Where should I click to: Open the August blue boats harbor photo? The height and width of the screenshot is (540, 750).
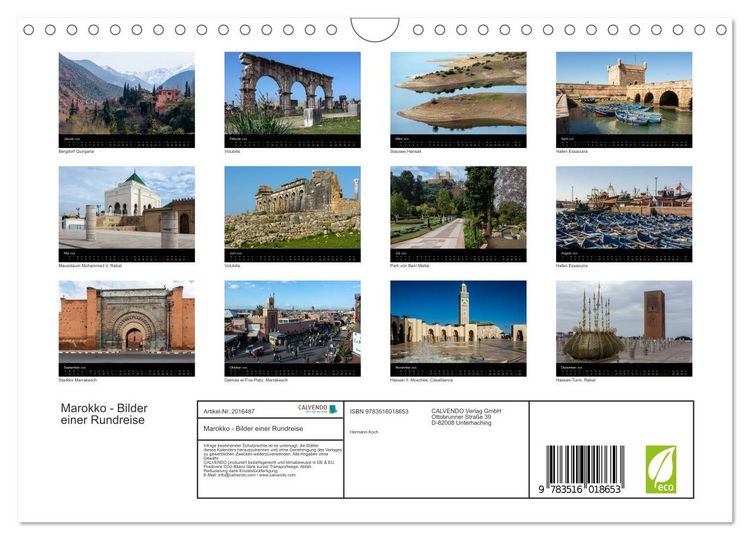(624, 207)
